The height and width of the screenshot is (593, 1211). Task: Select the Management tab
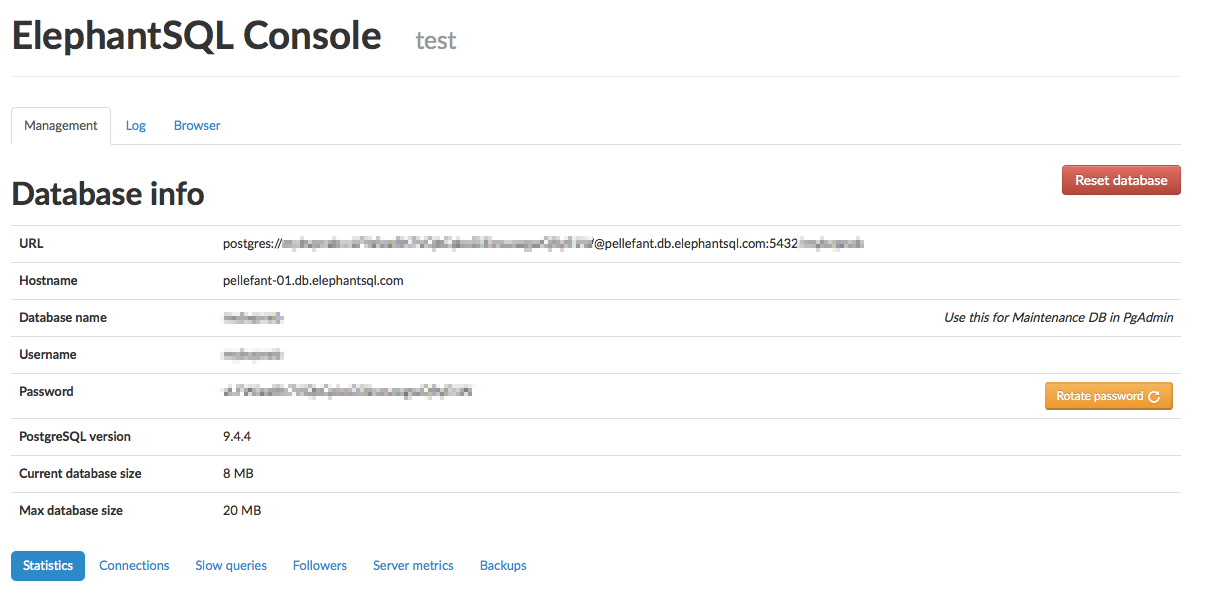[x=60, y=125]
